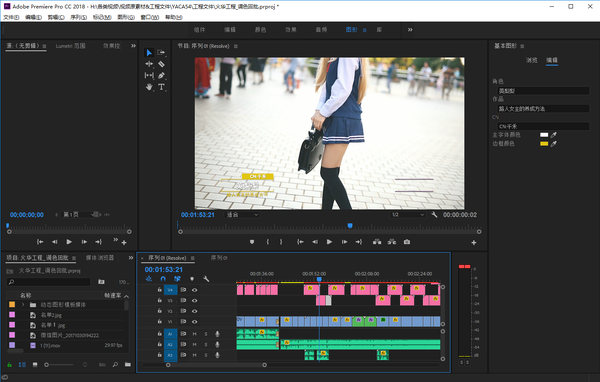Open the Sequence menu

pyautogui.click(x=78, y=17)
